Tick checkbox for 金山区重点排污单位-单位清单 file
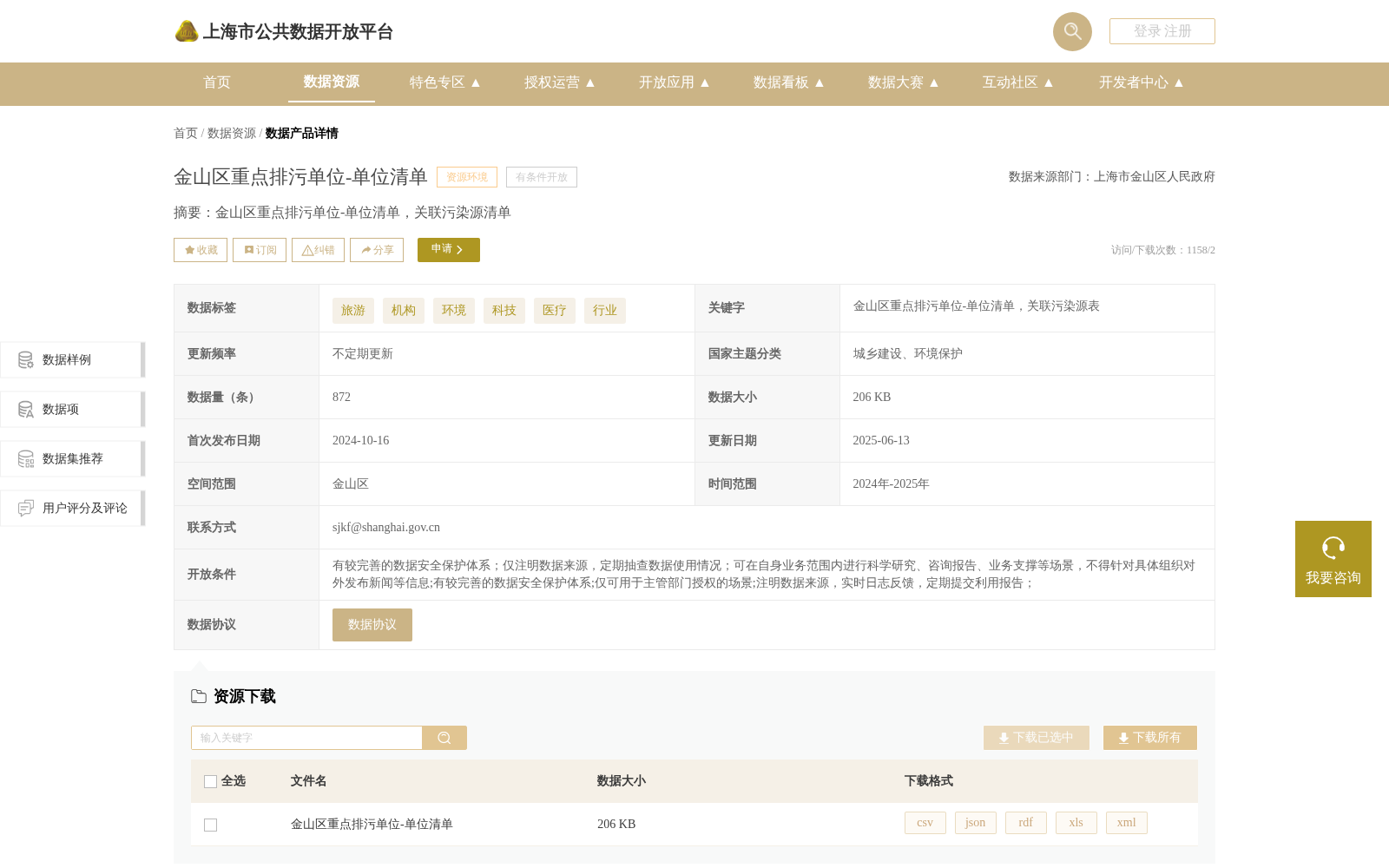 (210, 825)
